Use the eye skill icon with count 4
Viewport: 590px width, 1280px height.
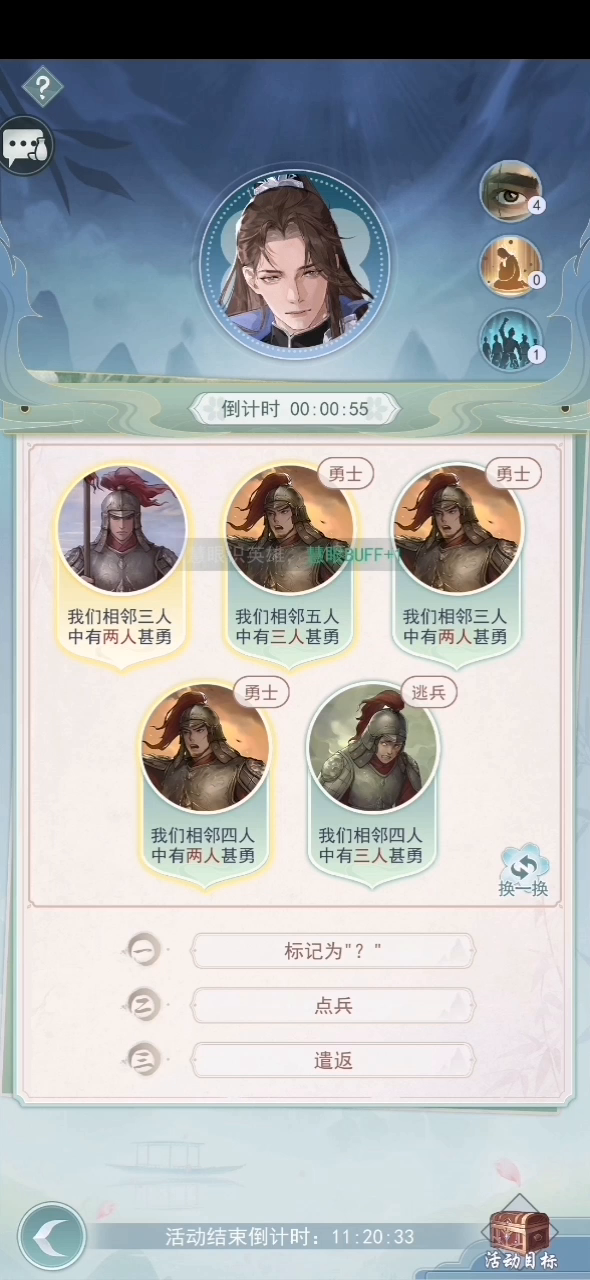coord(511,190)
